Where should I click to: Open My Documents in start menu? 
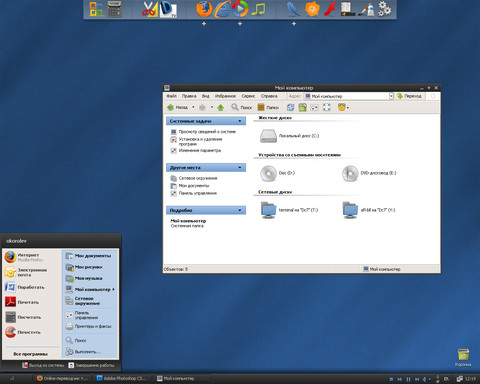click(x=89, y=256)
